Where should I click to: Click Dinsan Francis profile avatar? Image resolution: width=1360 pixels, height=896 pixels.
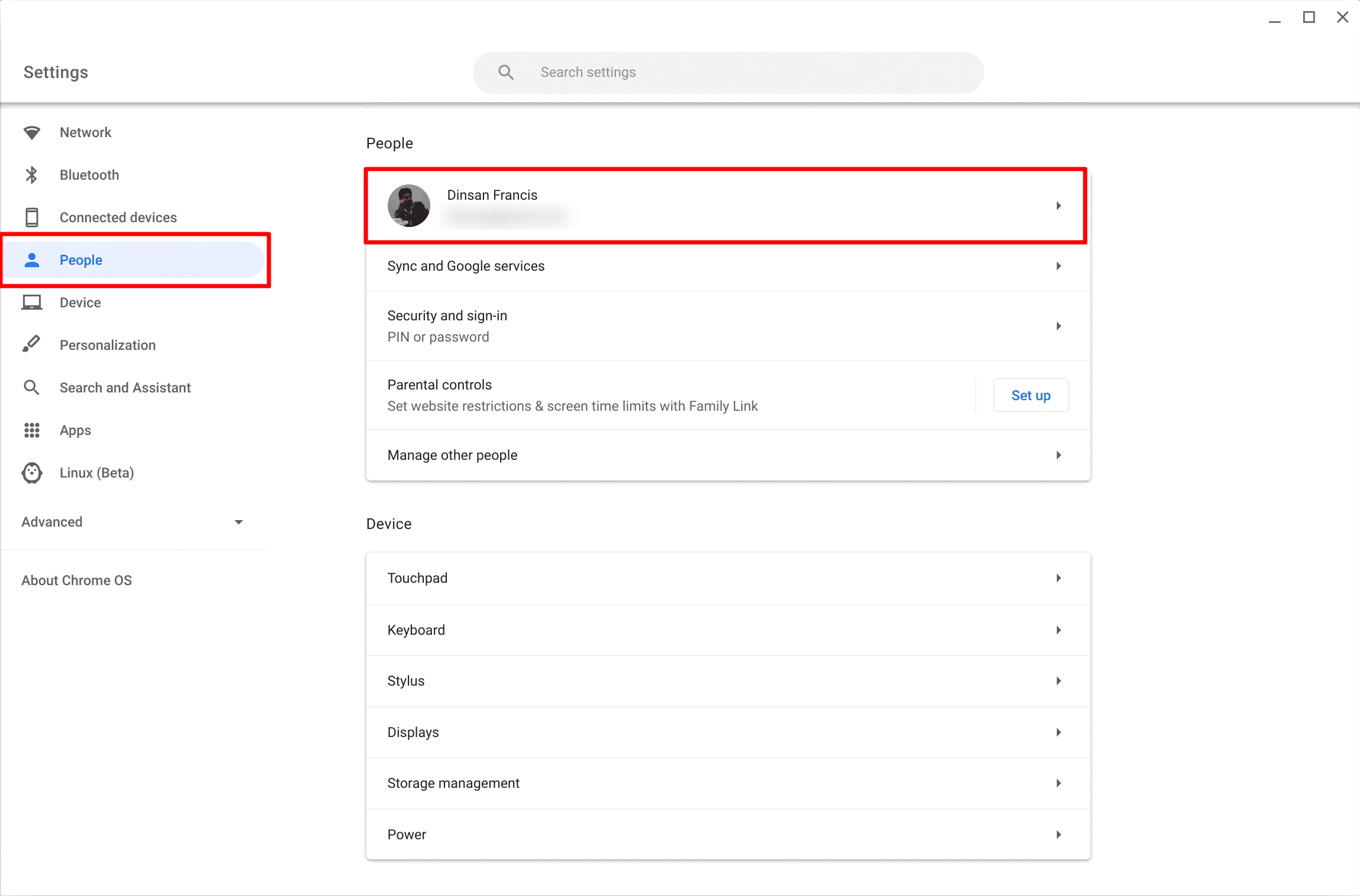pos(408,206)
